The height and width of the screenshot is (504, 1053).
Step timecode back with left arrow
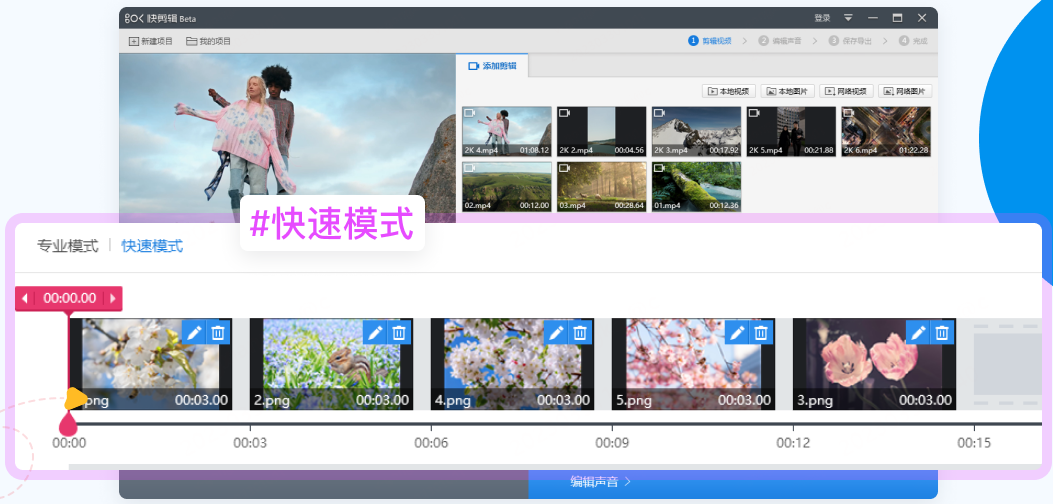click(25, 298)
